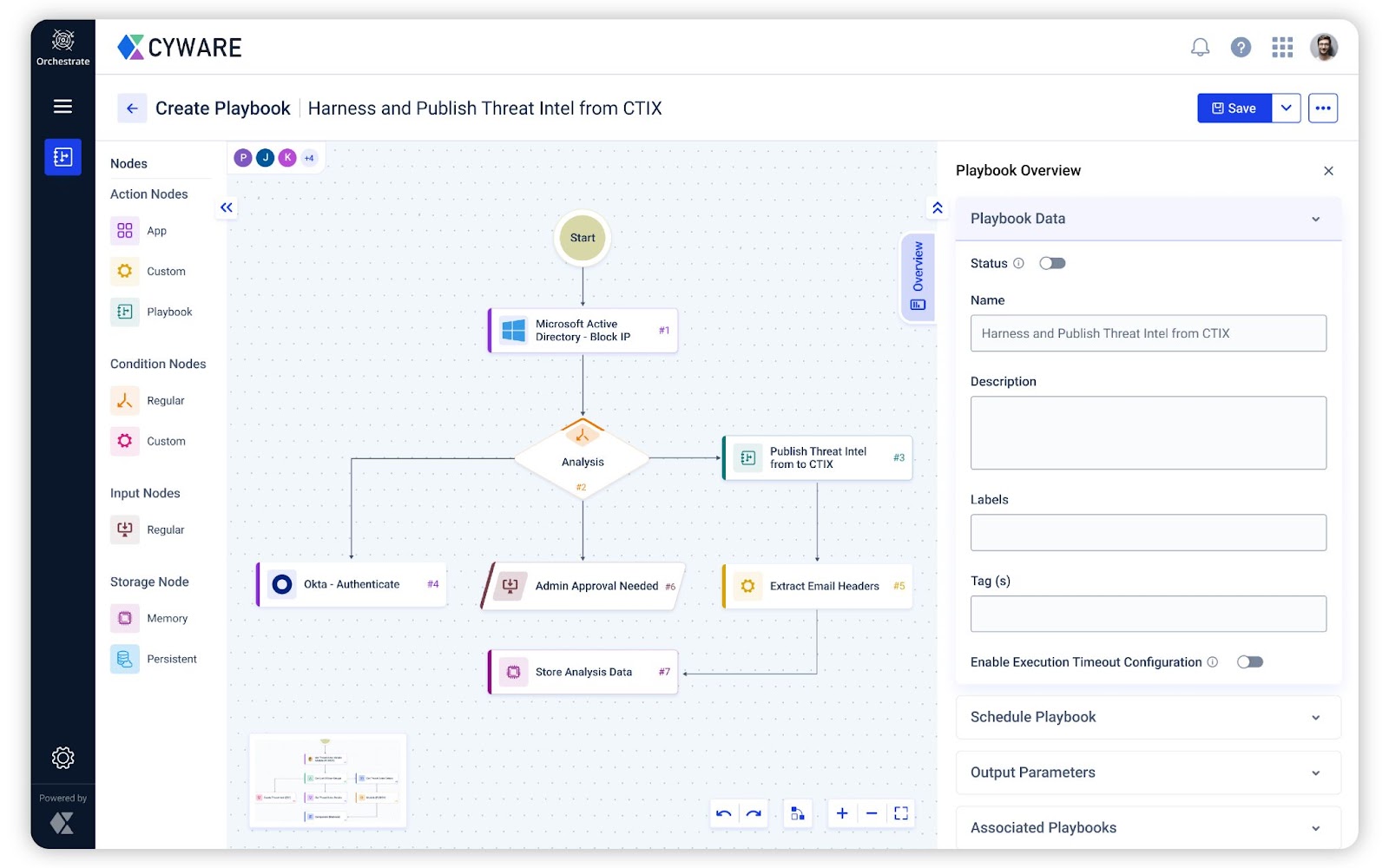Close the Playbook Overview panel
The height and width of the screenshot is (868, 1389).
coord(1328,171)
